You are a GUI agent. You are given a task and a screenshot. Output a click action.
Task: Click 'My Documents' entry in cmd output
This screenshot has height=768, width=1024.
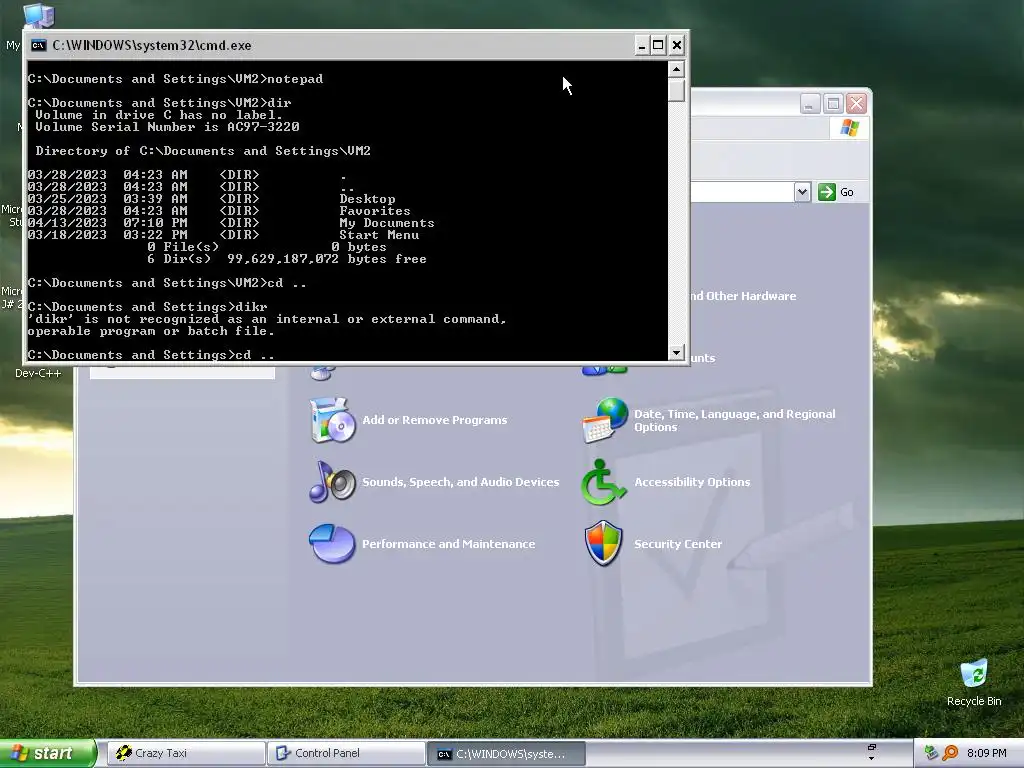387,223
